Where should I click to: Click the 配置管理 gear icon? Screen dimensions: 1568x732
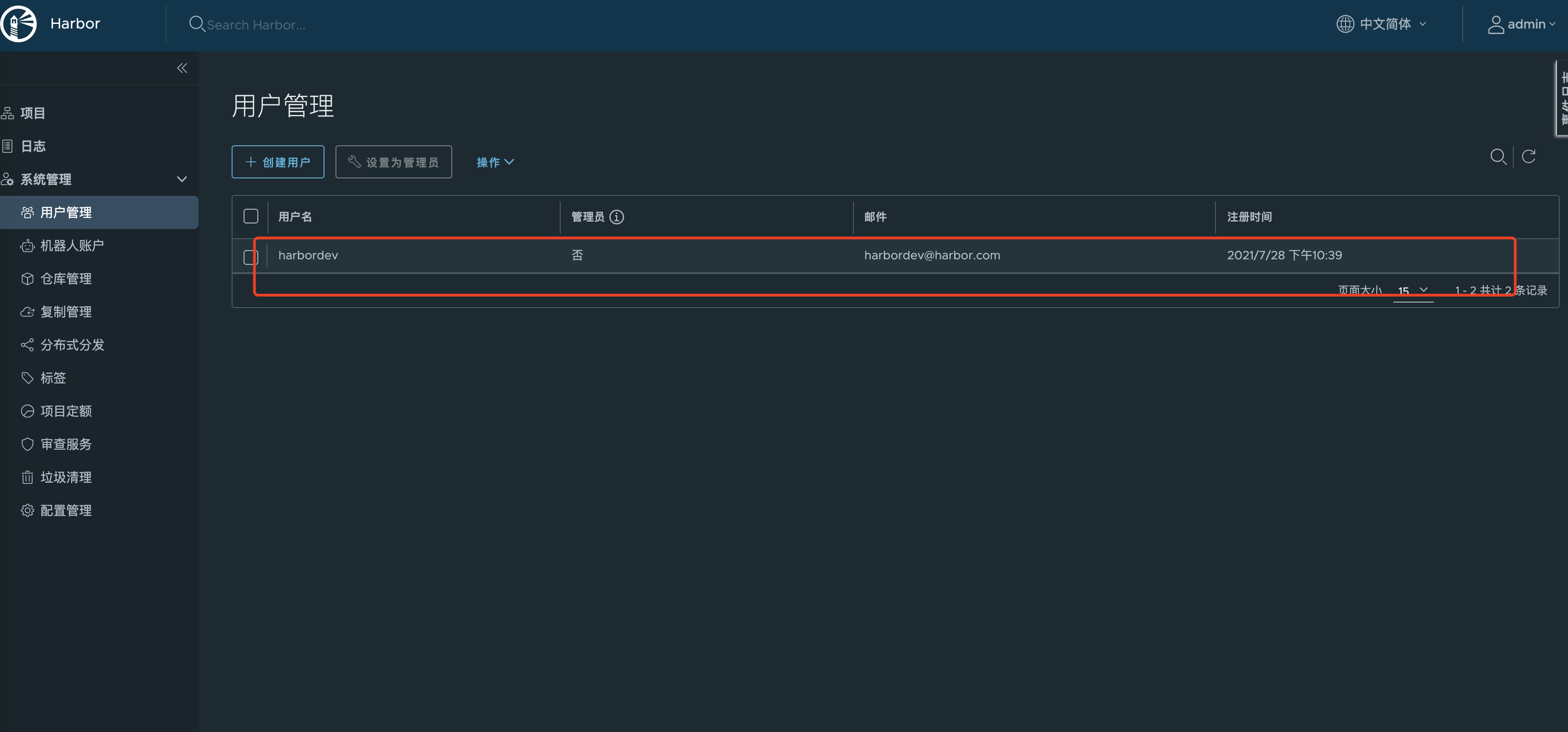tap(28, 510)
